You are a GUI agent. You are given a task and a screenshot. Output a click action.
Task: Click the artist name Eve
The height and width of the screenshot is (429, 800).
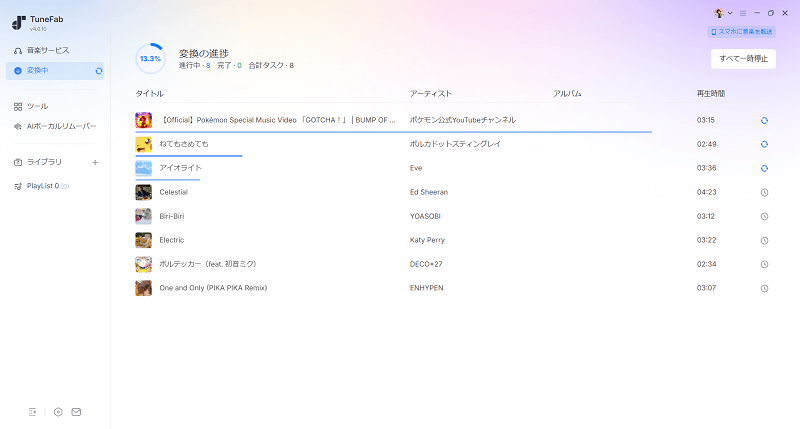(x=416, y=168)
